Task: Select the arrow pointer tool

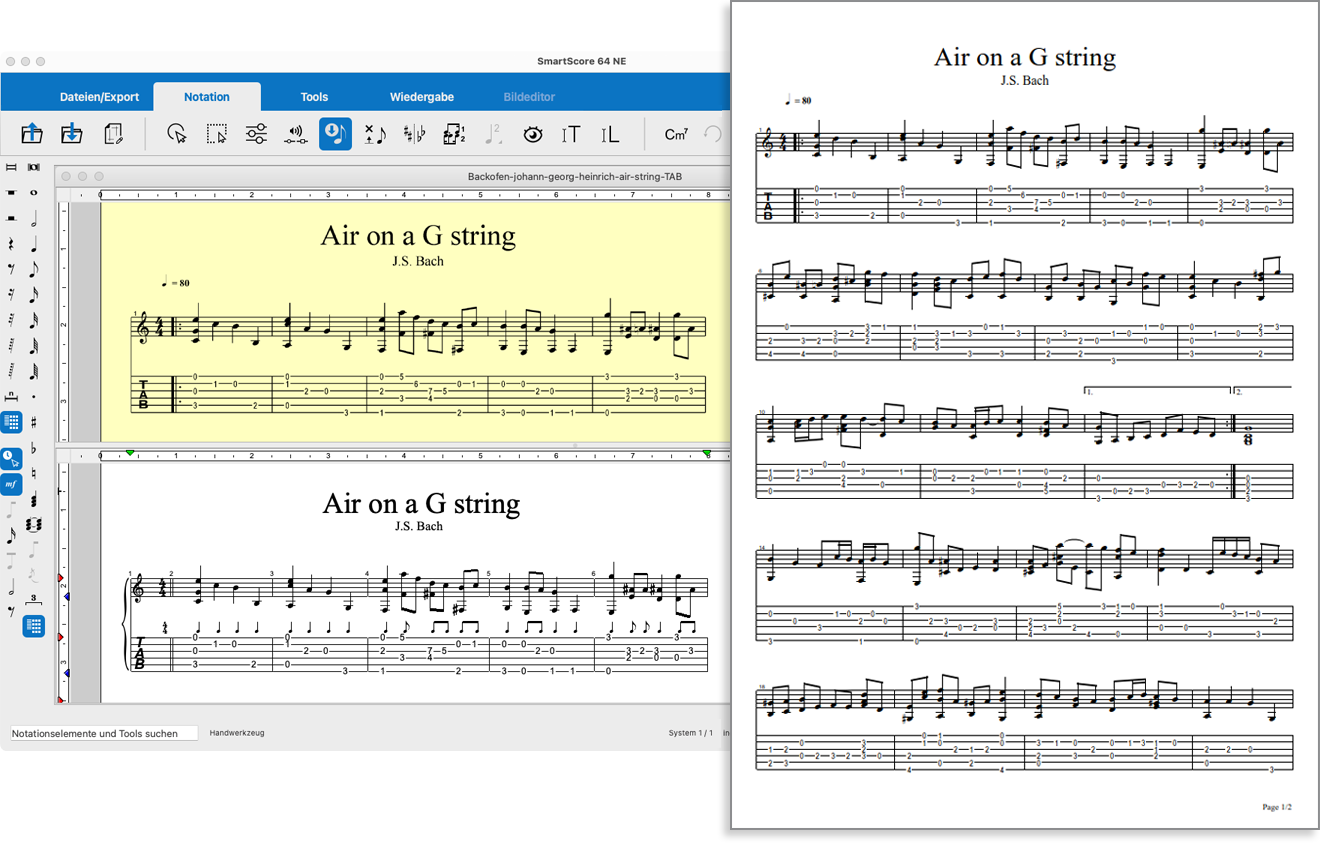Action: tap(177, 134)
